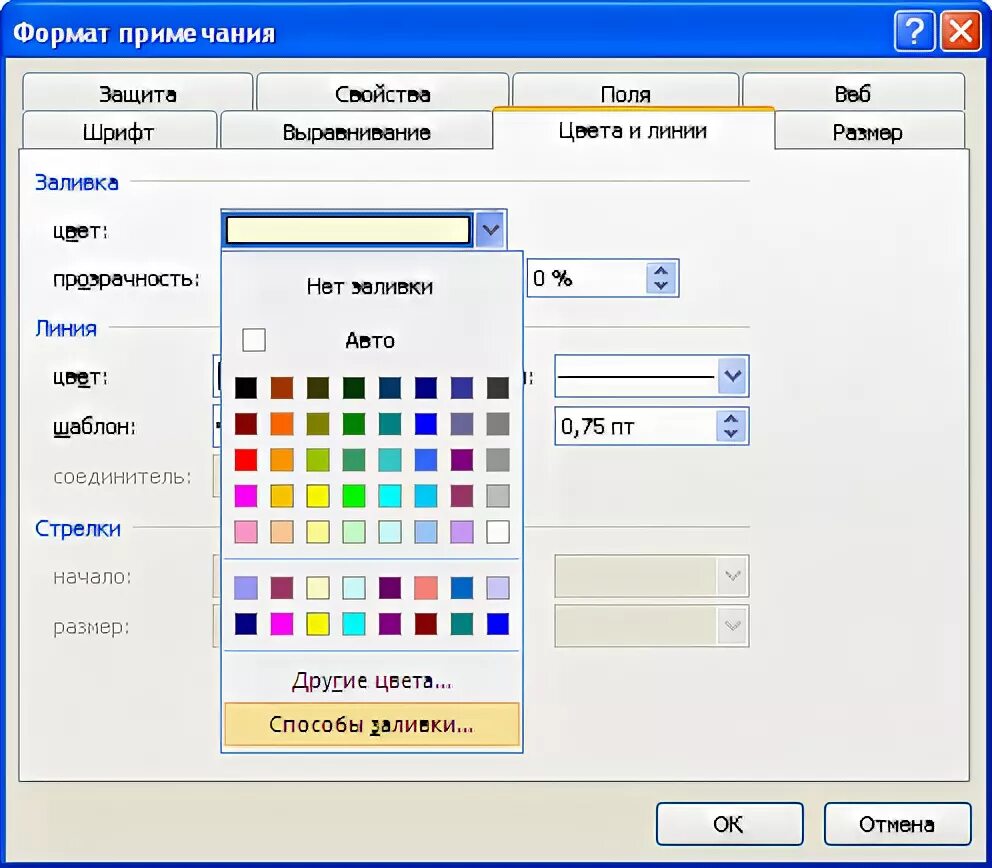
Task: Expand the line style dropdown
Action: click(732, 376)
